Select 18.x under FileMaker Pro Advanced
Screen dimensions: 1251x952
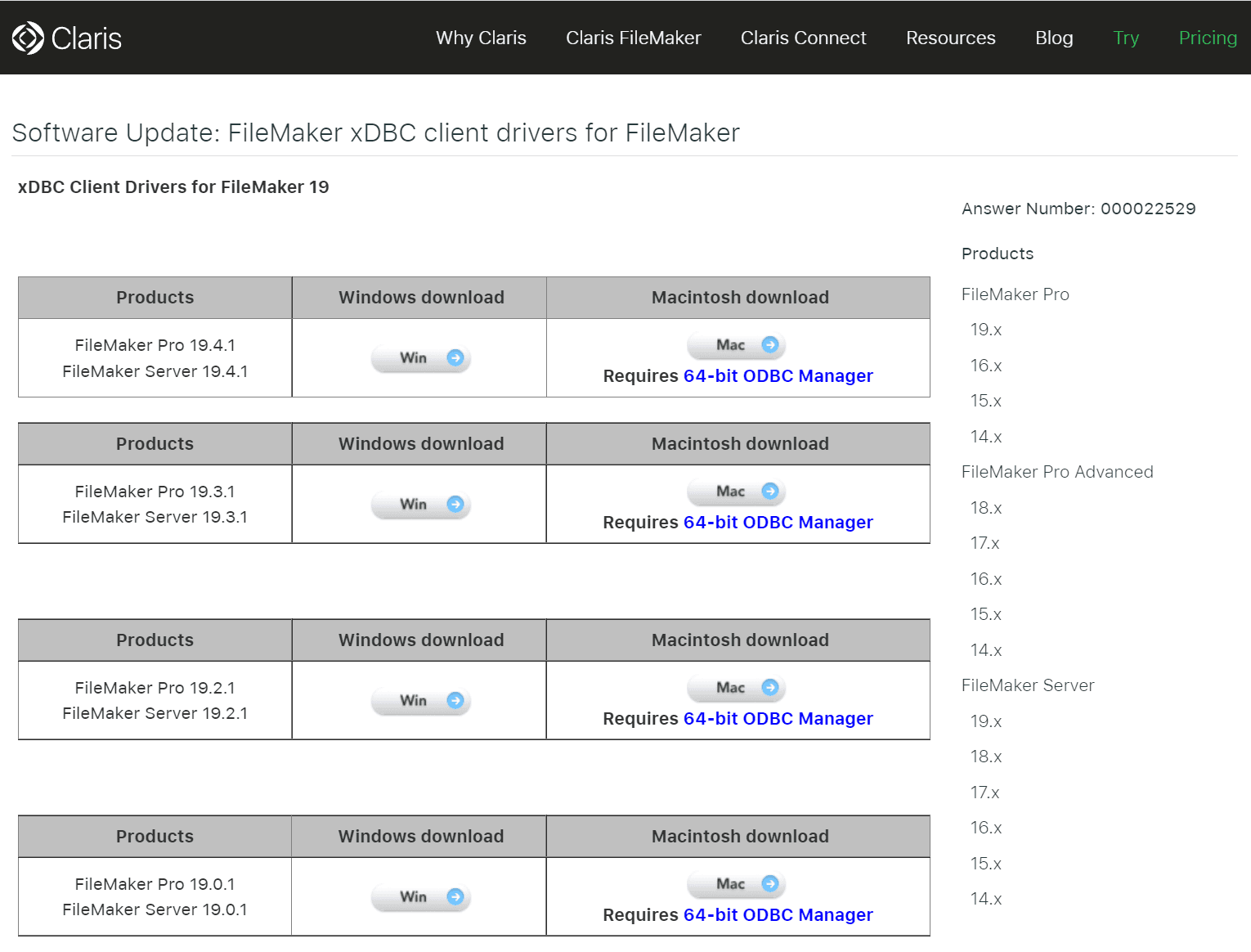coord(986,508)
